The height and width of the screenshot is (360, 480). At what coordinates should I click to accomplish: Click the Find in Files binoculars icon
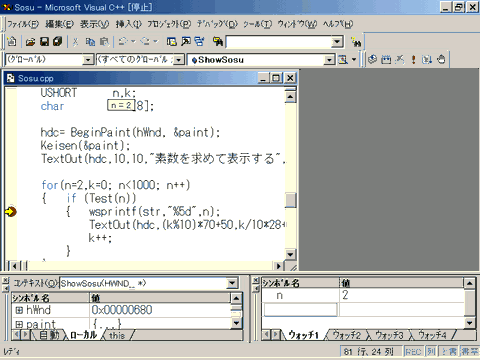[x=218, y=42]
